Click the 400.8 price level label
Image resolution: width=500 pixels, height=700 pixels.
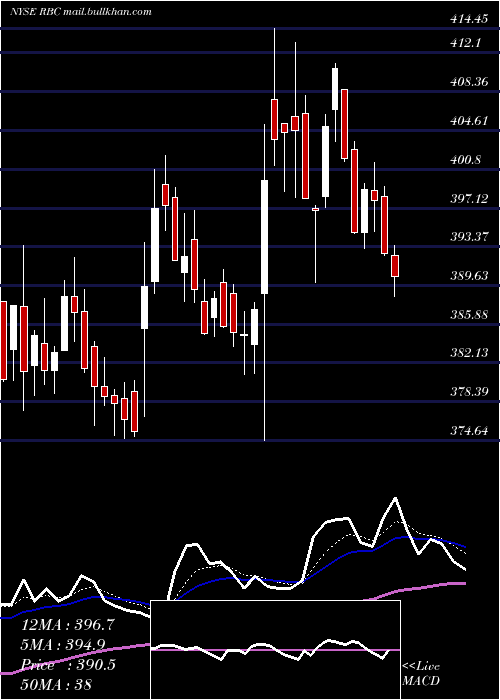(466, 159)
